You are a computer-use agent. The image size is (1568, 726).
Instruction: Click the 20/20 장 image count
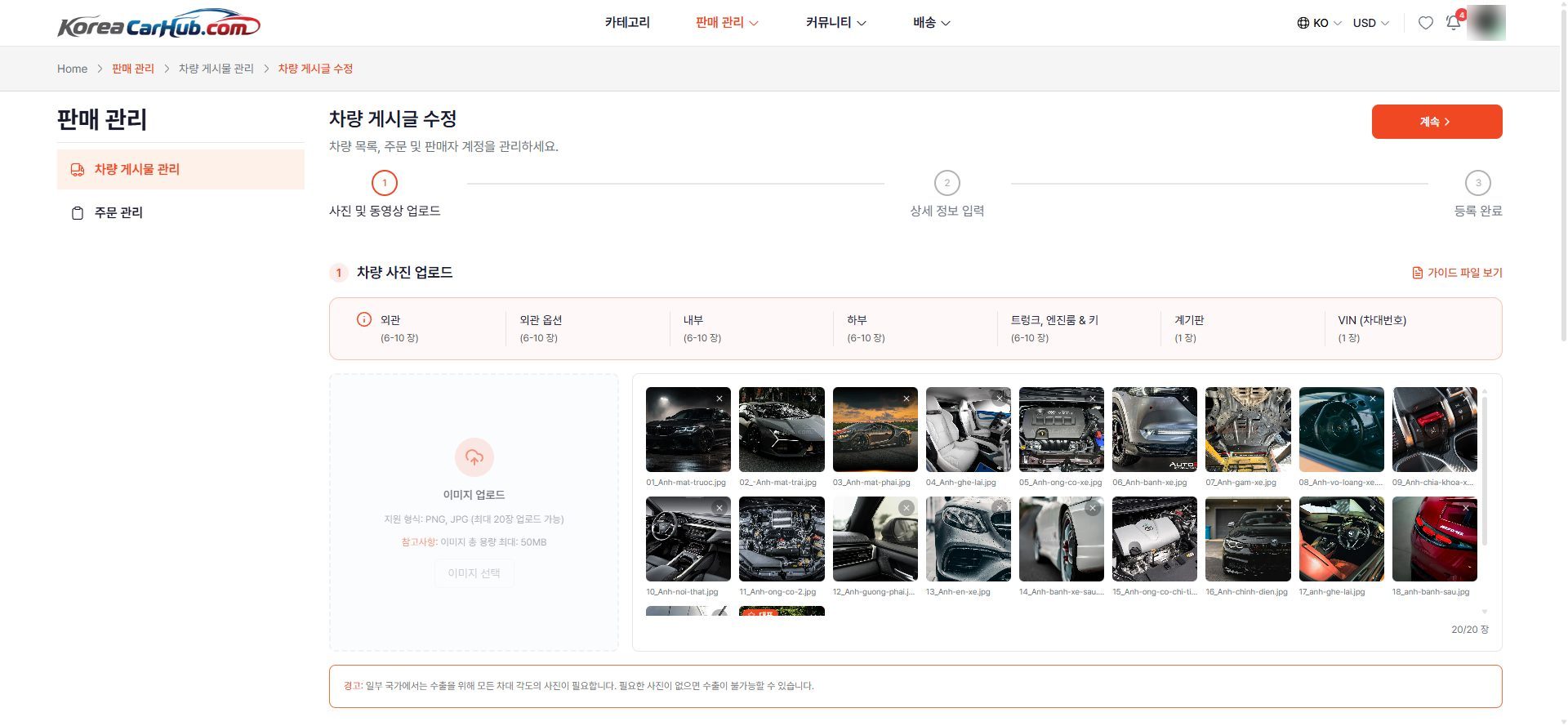pos(1470,630)
